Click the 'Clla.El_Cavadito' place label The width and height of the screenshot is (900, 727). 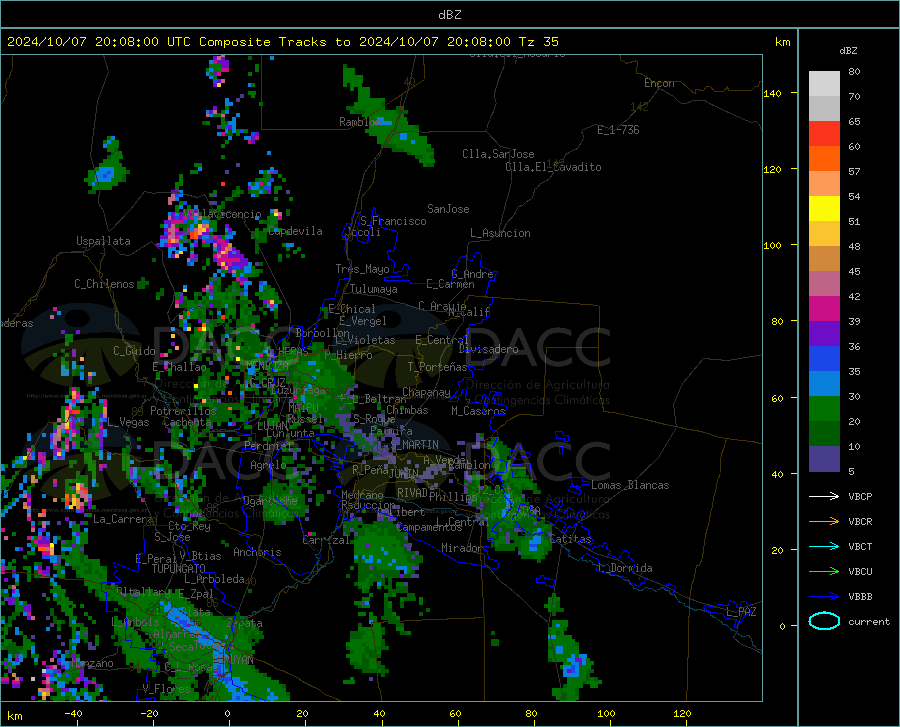[553, 167]
